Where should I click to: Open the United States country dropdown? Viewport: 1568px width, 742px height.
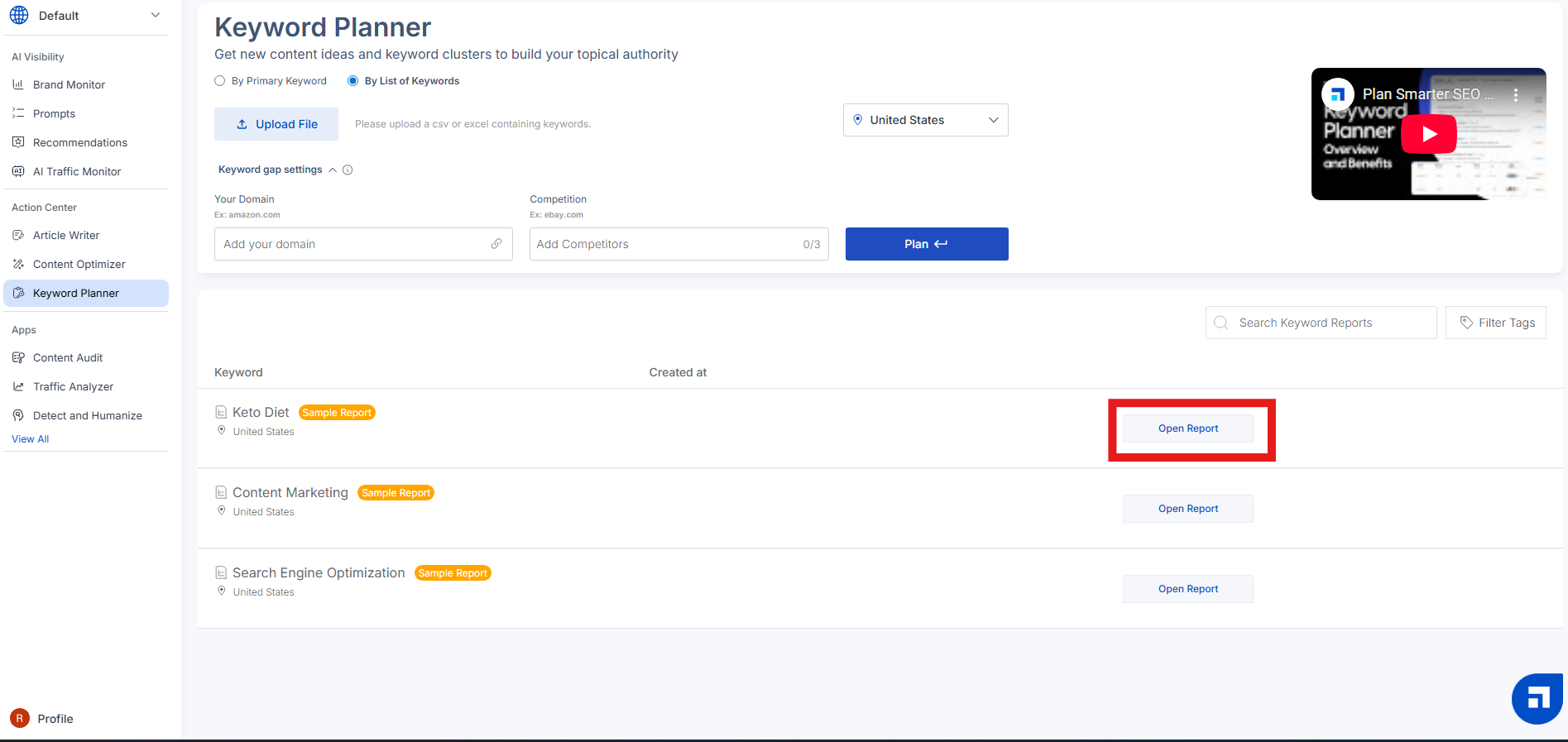pos(925,120)
